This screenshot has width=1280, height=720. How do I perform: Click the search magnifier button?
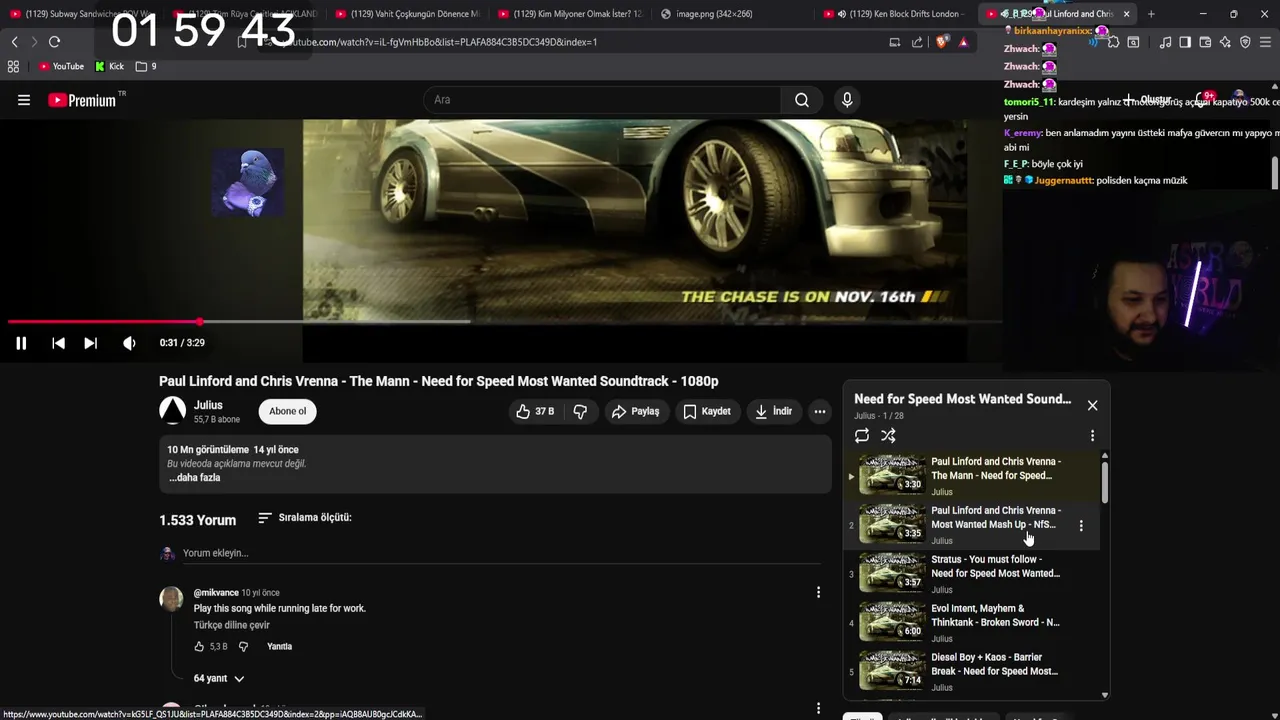802,100
